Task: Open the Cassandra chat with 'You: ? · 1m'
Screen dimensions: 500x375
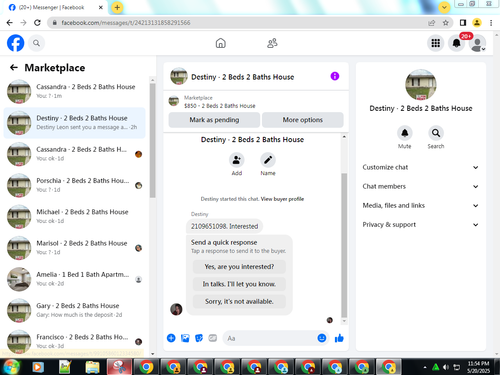Action: (x=75, y=91)
